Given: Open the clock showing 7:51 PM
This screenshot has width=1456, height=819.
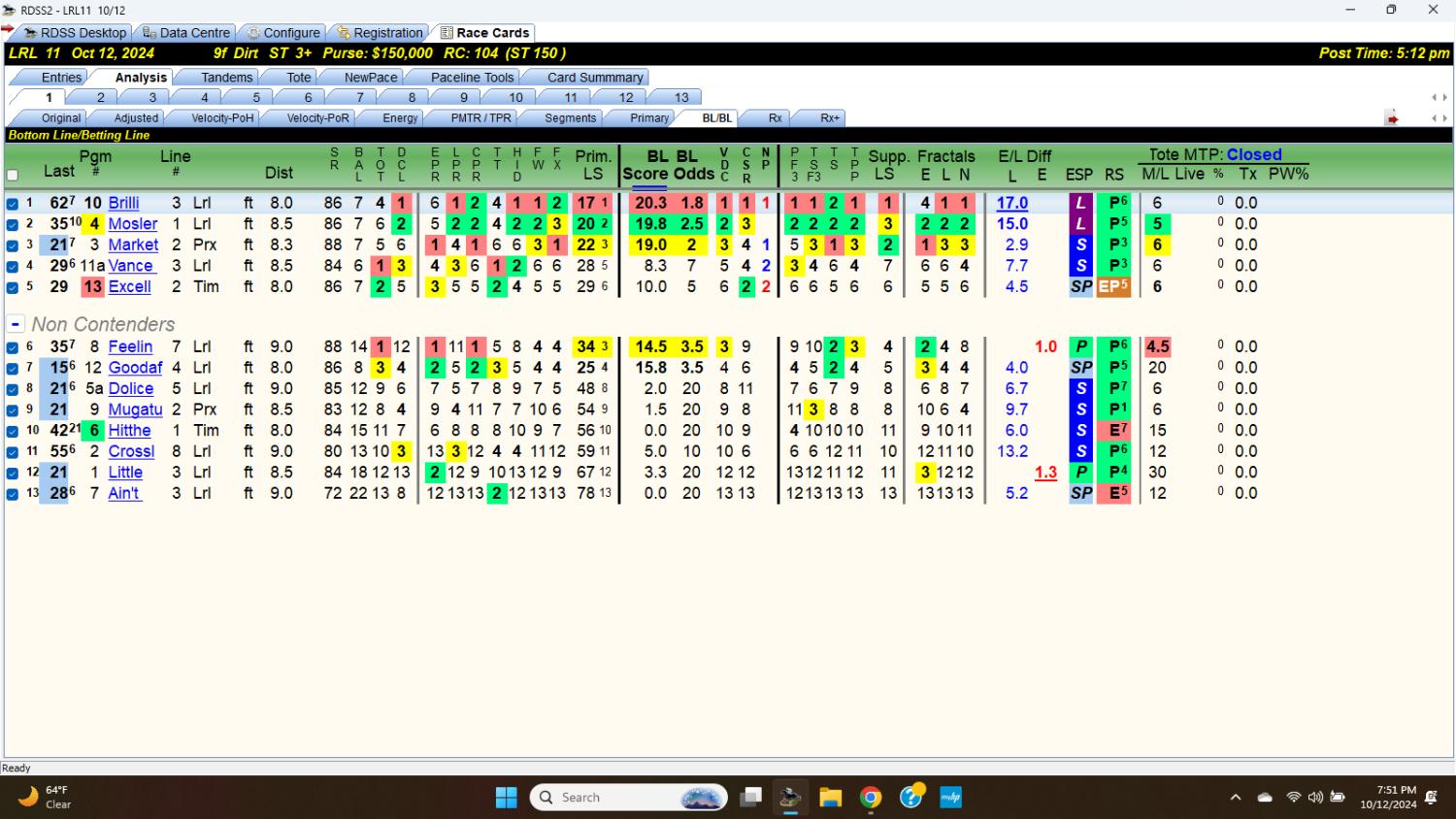Looking at the screenshot, I should (1388, 798).
